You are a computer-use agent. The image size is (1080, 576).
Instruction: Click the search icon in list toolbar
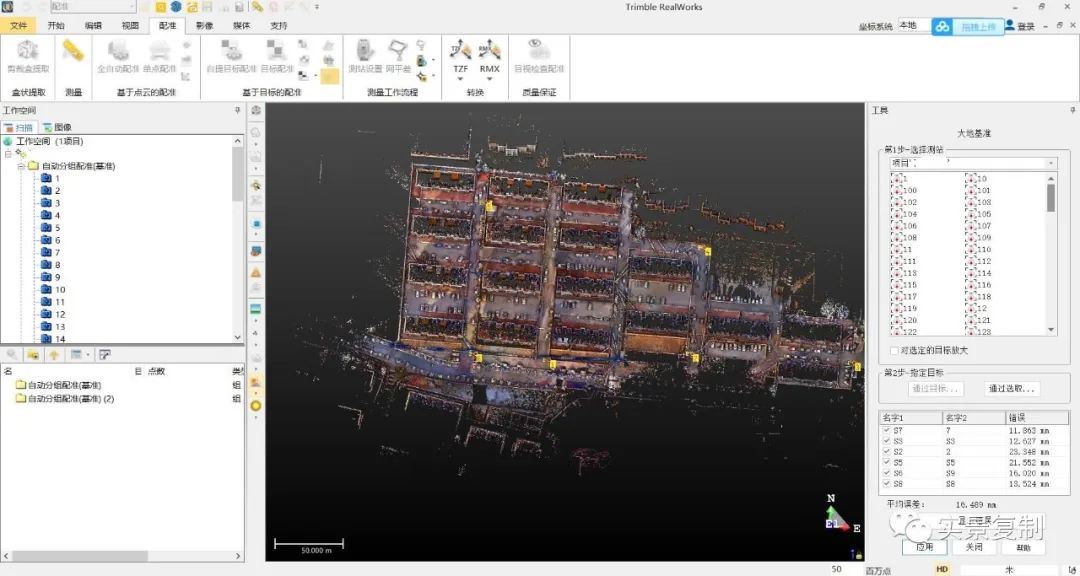point(12,354)
